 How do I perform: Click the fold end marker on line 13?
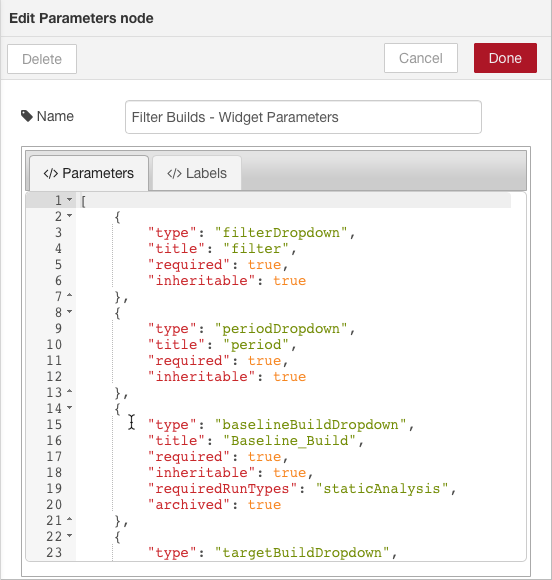[70, 392]
